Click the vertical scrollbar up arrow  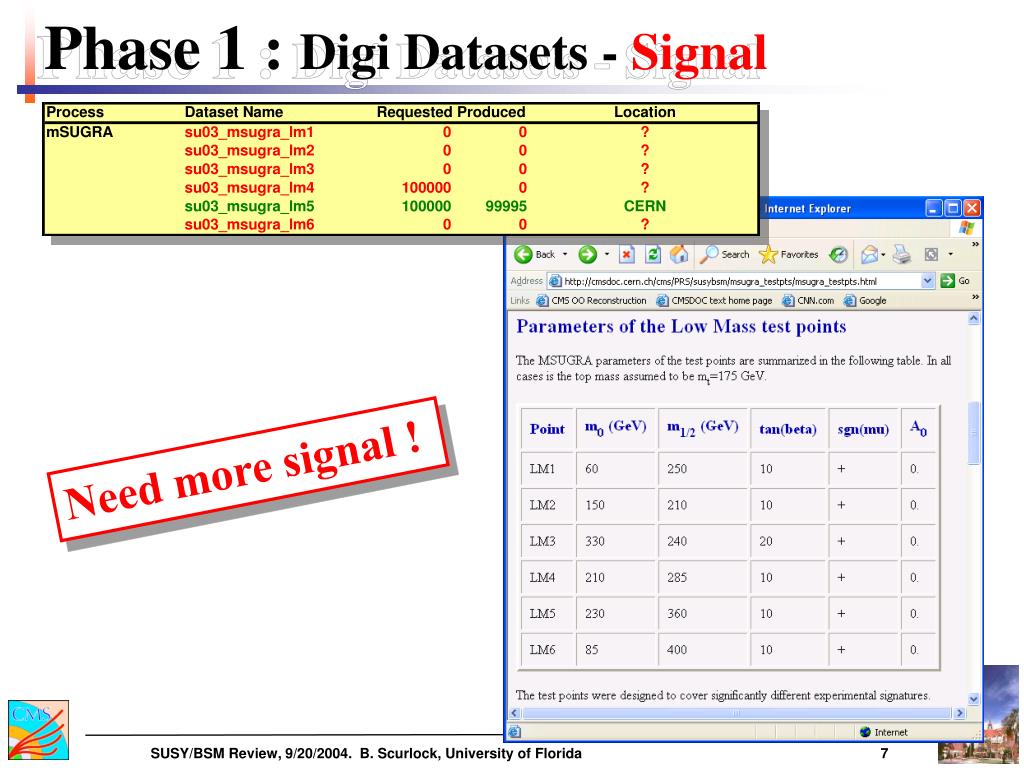point(974,319)
